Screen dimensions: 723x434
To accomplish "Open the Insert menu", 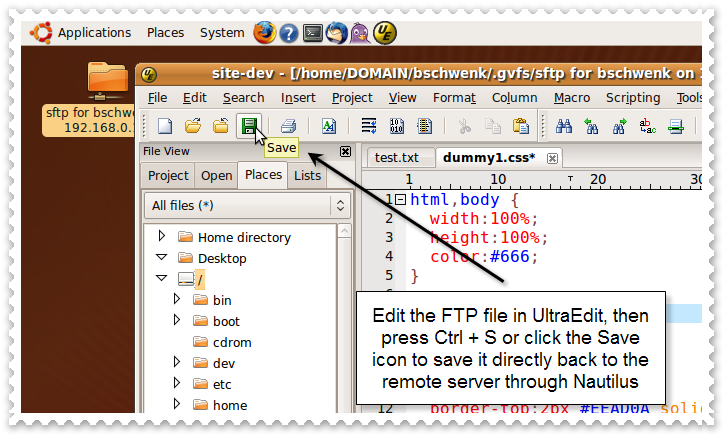I will tap(298, 98).
